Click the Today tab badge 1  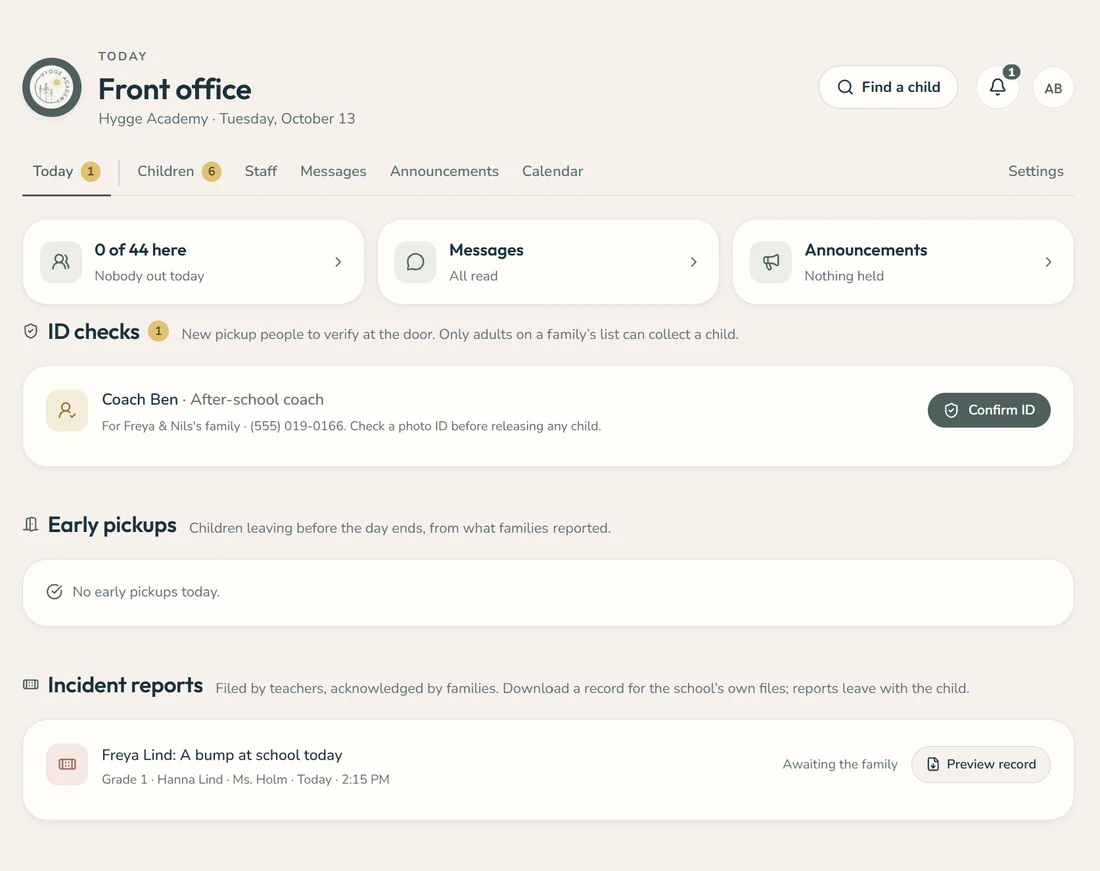point(90,171)
